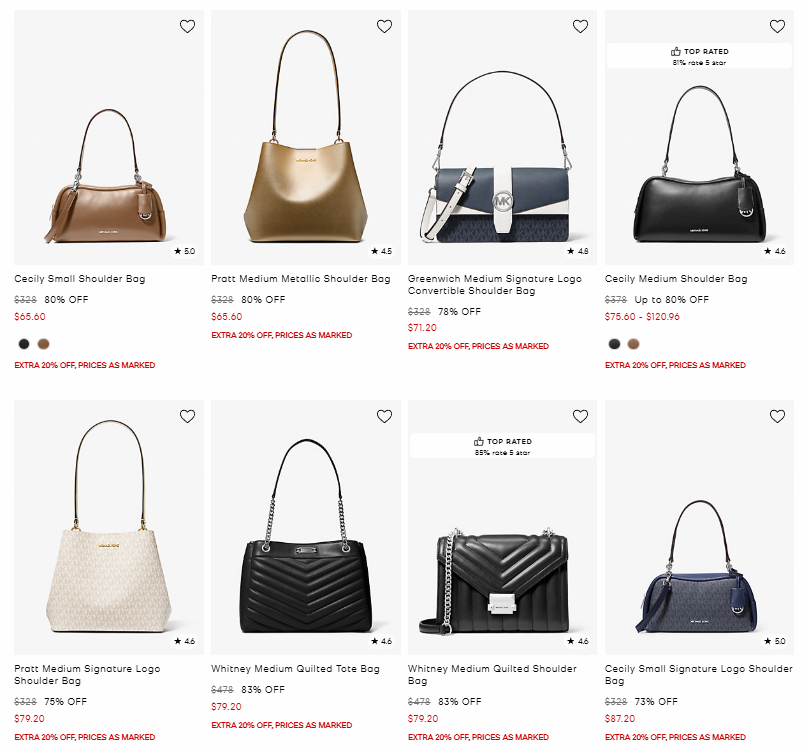Choose brown swatch for Cecily Small Shoulder Bag
Image resolution: width=809 pixels, height=750 pixels.
[x=43, y=344]
